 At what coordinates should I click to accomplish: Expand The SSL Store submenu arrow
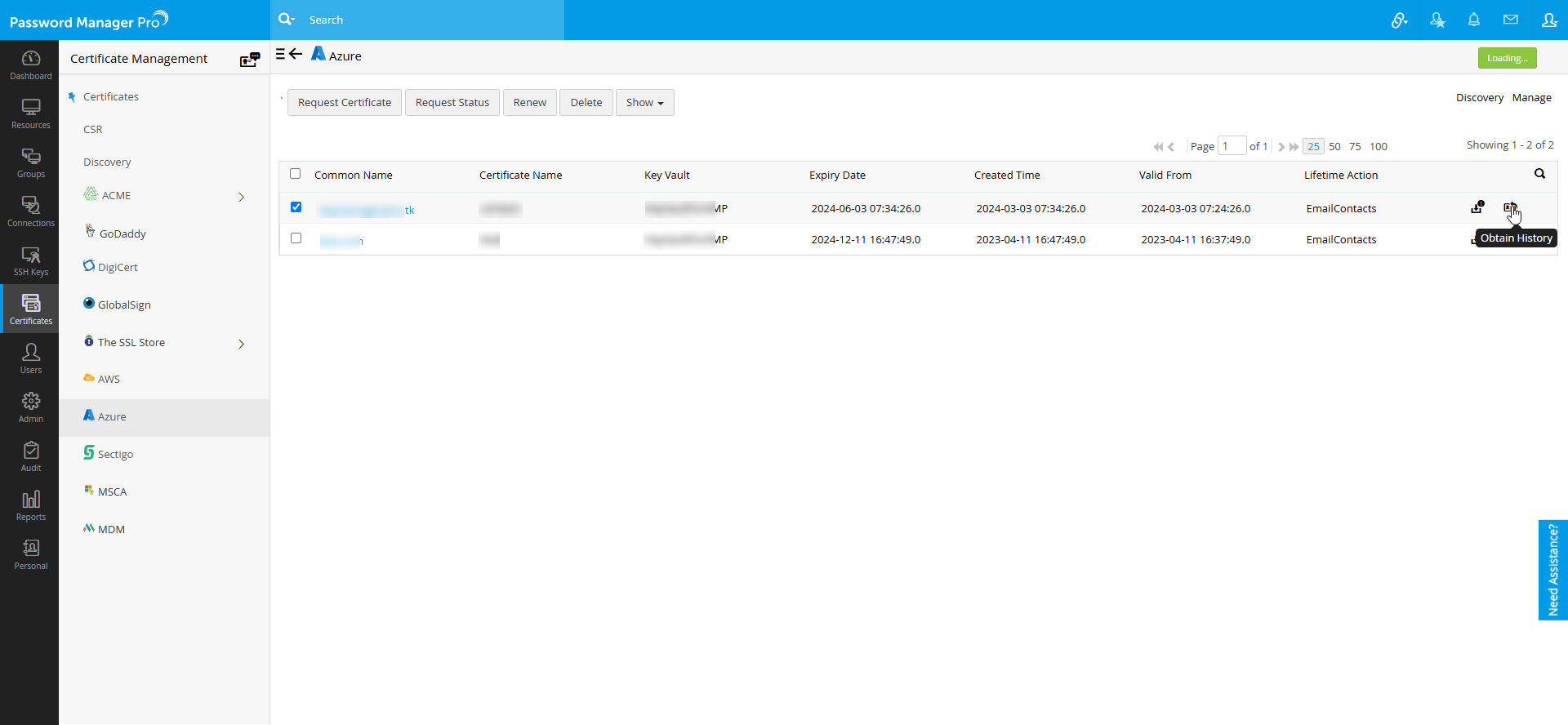241,344
